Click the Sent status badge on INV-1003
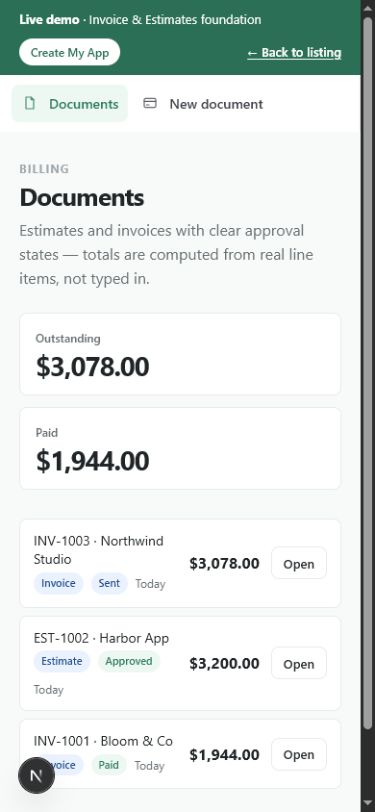Viewport: 375px width, 812px height. (109, 583)
